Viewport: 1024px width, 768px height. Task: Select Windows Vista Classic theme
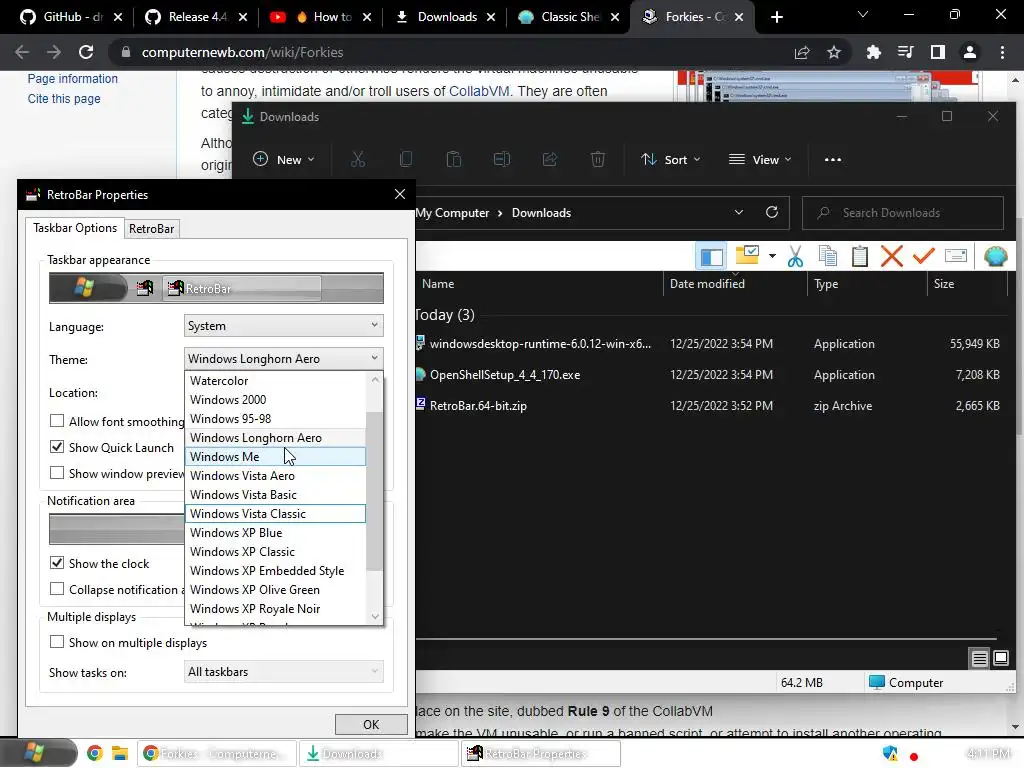[276, 514]
